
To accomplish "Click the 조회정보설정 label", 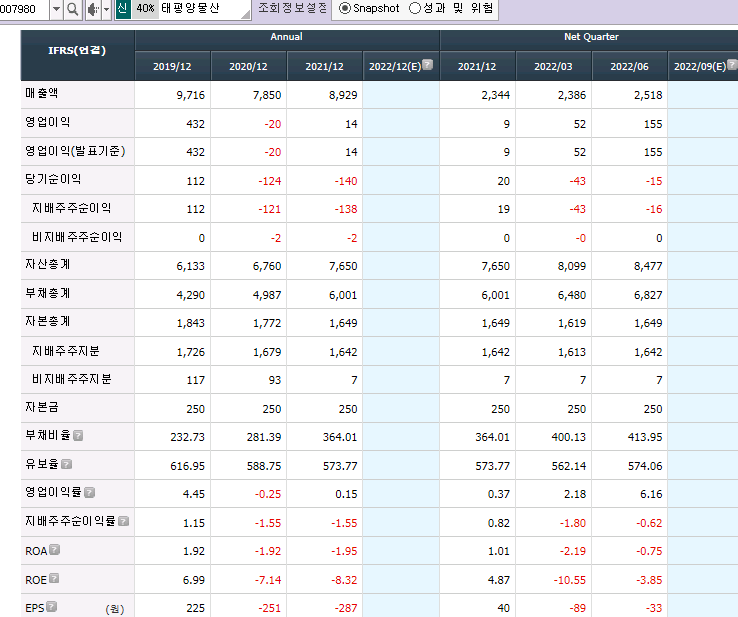I will (292, 8).
